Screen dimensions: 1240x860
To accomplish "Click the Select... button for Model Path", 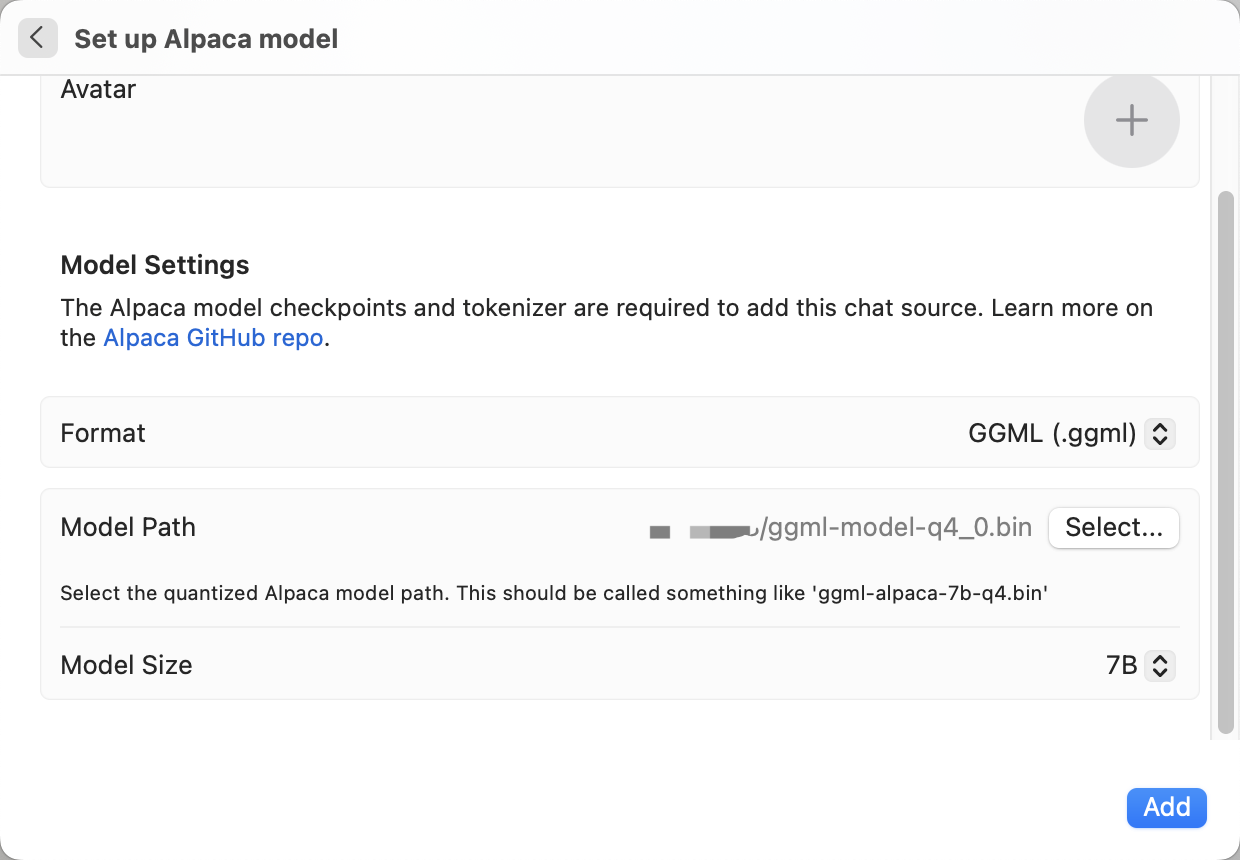I will (x=1114, y=528).
